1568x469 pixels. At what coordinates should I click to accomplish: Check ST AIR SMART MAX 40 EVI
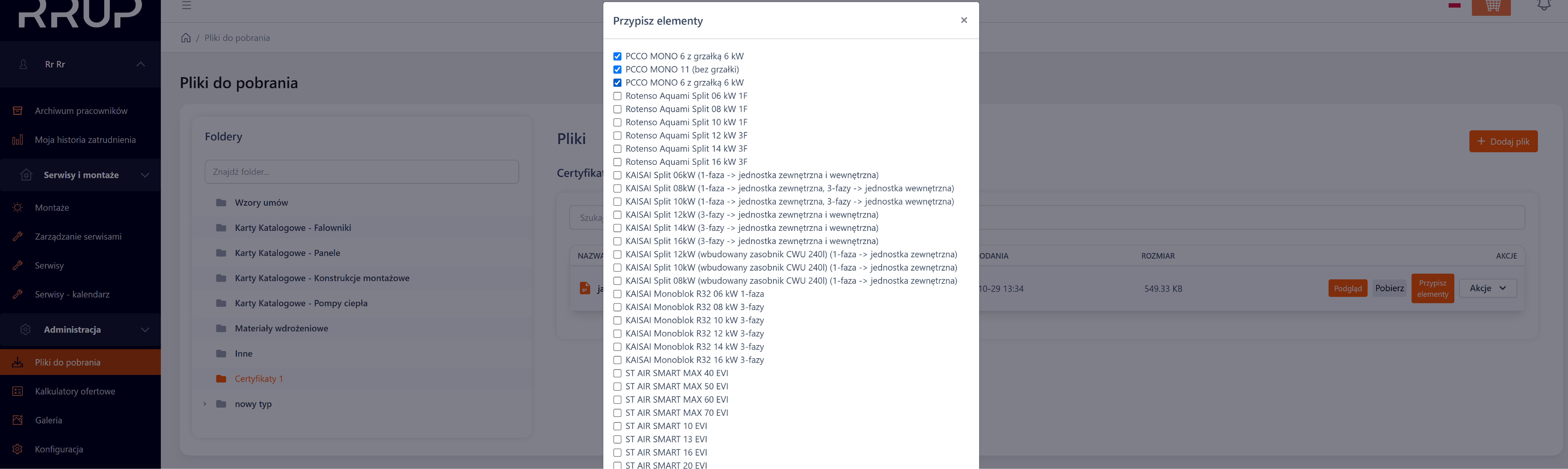[617, 373]
